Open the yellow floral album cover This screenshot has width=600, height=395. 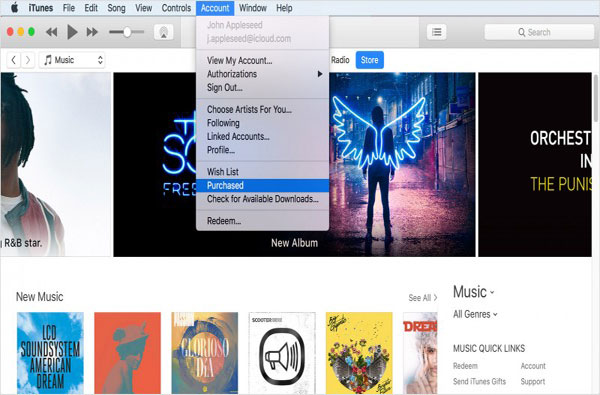tap(359, 353)
